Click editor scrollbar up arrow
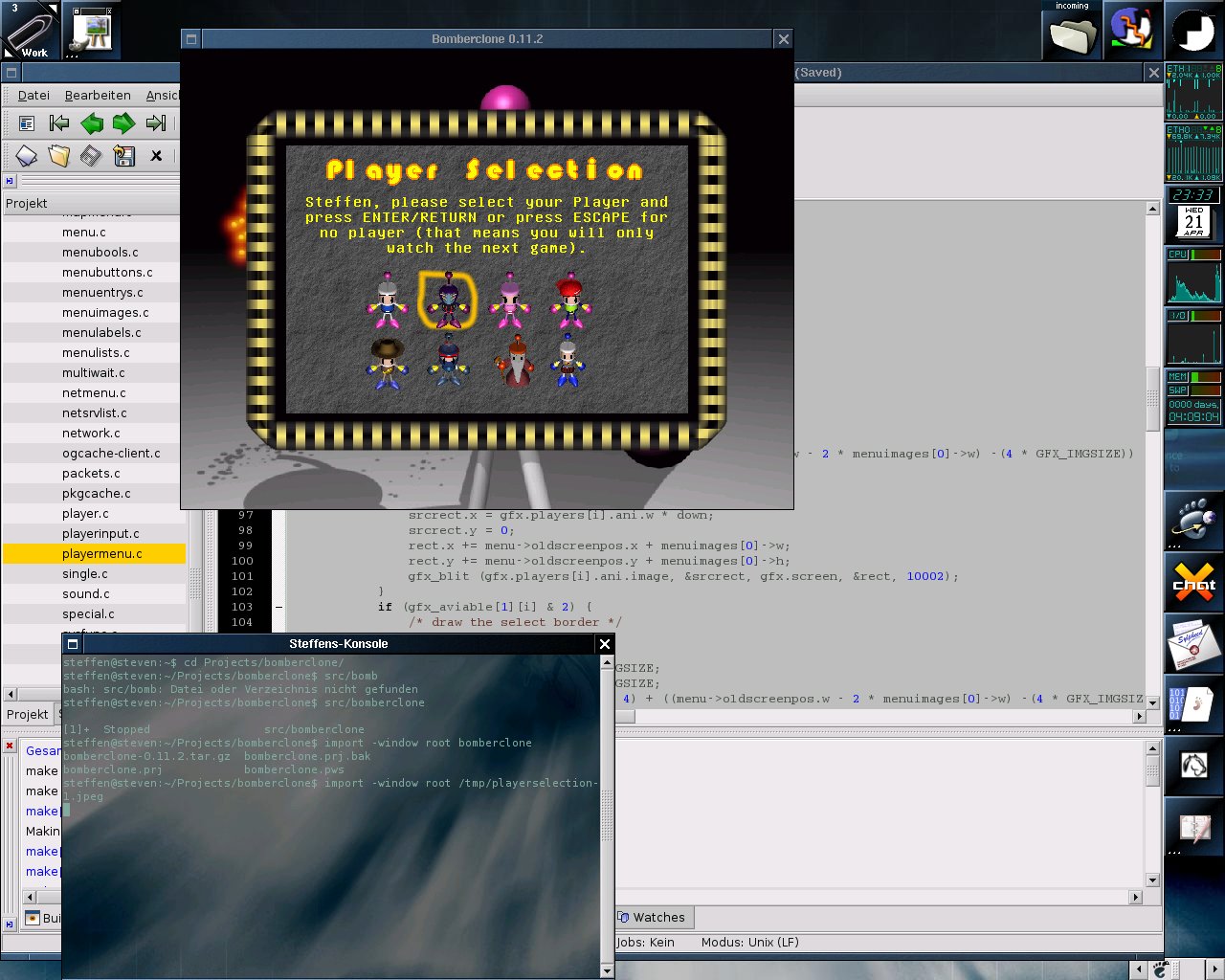The height and width of the screenshot is (980, 1225). click(1152, 209)
